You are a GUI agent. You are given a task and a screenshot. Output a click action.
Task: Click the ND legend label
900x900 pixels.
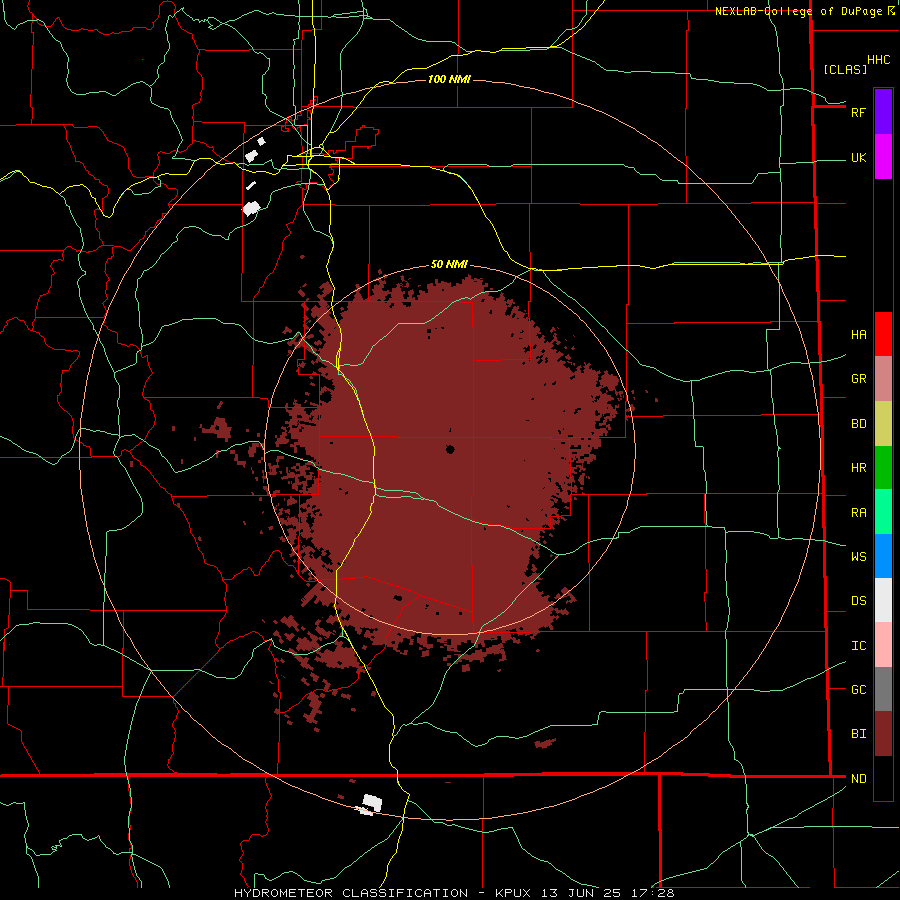(858, 778)
